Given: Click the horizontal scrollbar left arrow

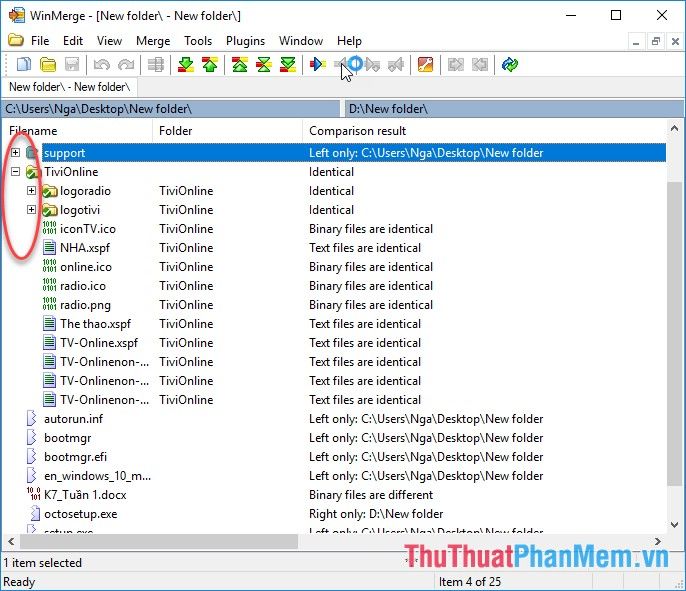Looking at the screenshot, I should pyautogui.click(x=11, y=542).
